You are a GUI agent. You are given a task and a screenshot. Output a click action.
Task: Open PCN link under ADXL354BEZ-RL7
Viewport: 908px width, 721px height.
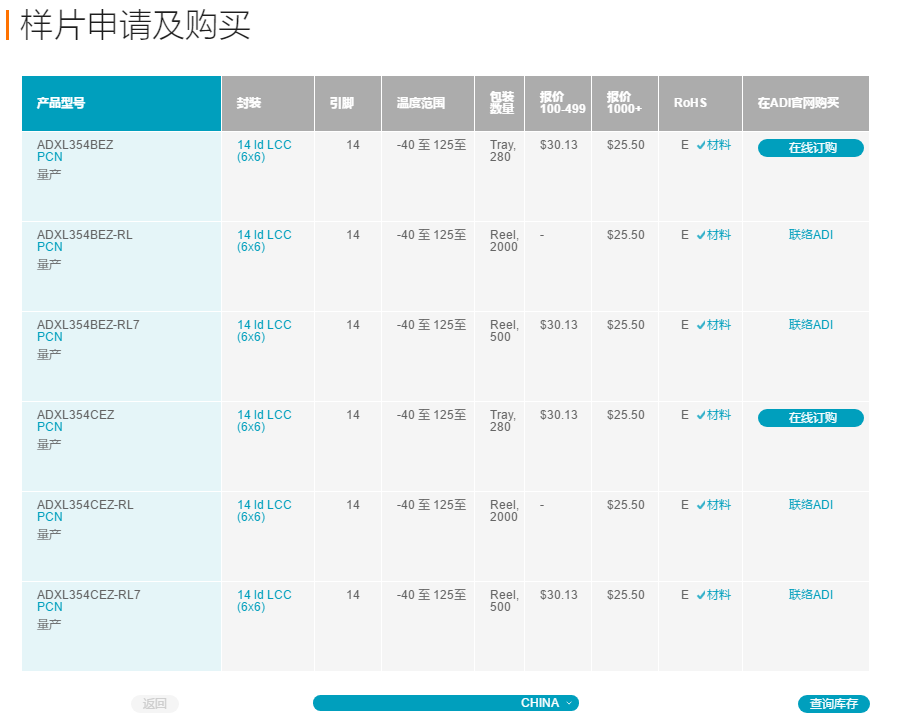[x=50, y=336]
